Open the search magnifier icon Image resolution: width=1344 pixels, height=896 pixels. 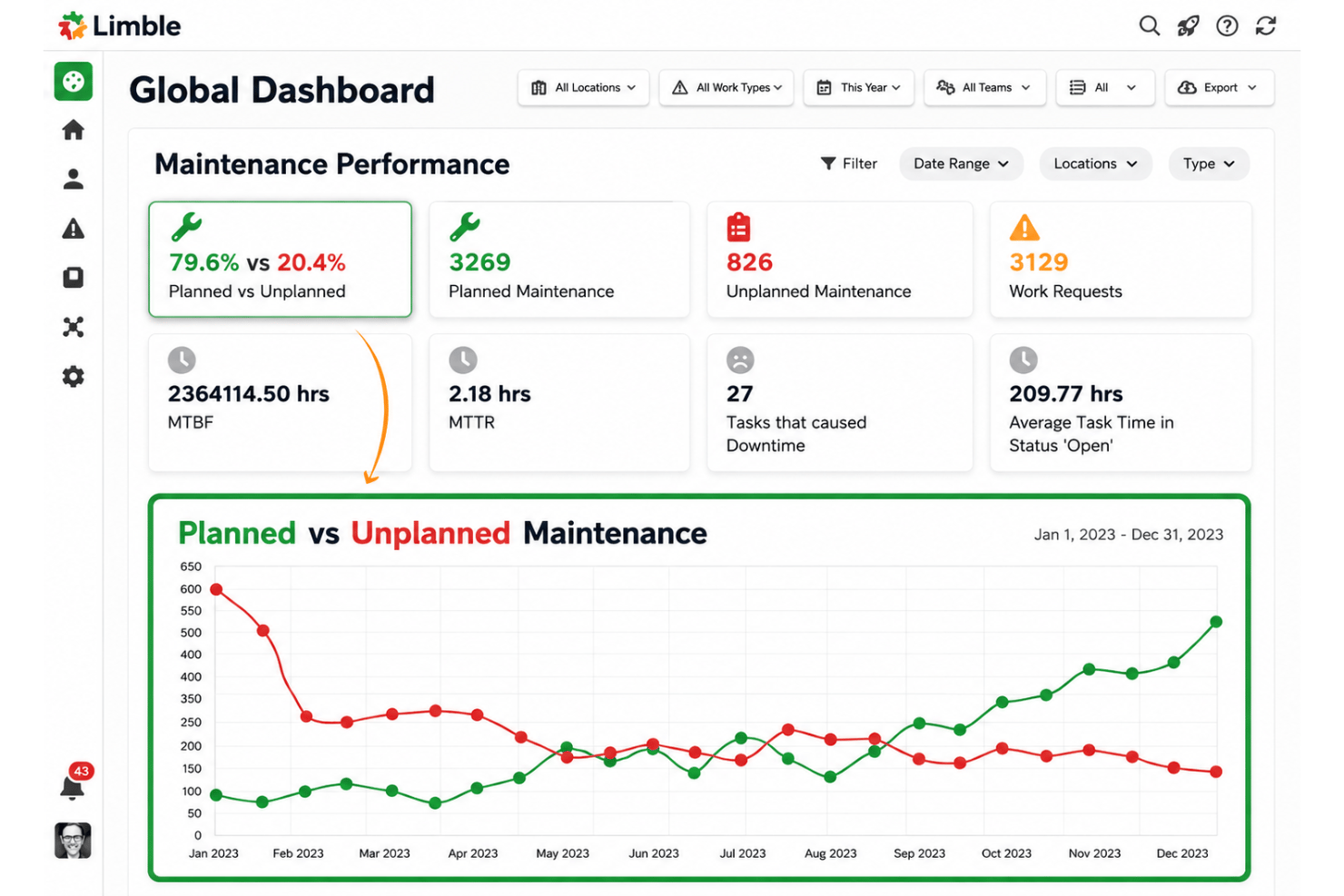coord(1149,25)
